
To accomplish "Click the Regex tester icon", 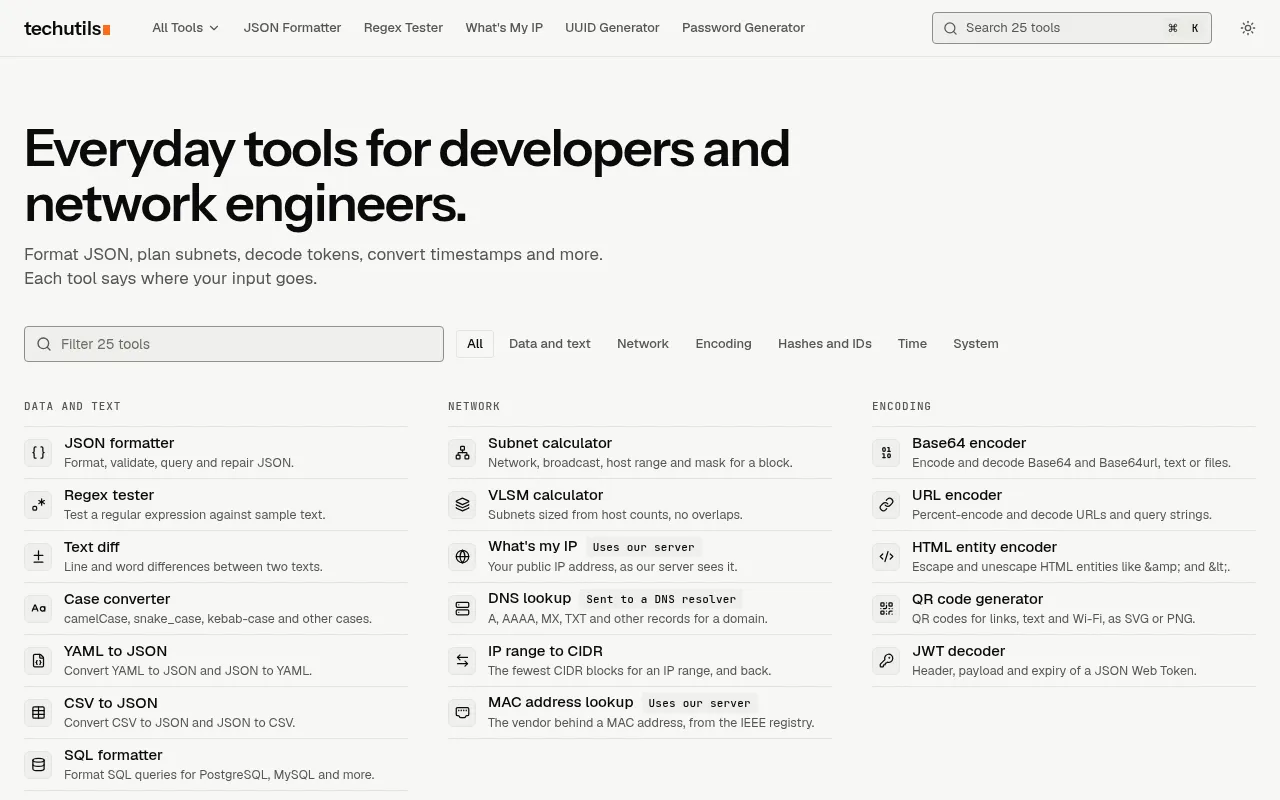I will 38,504.
